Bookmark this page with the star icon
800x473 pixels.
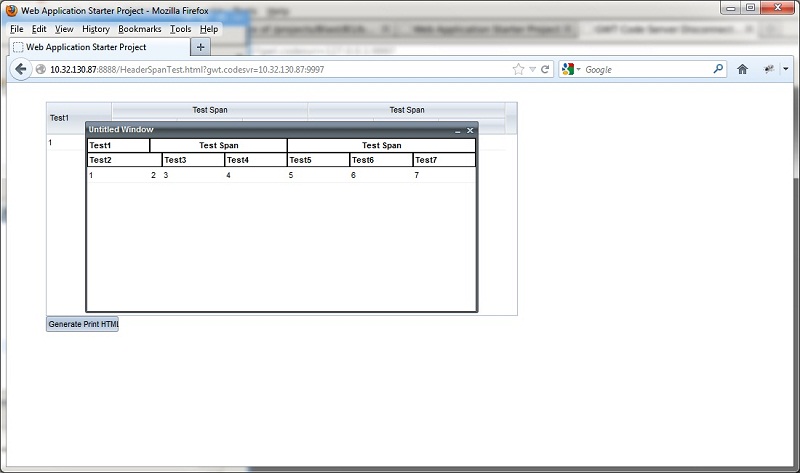(518, 70)
